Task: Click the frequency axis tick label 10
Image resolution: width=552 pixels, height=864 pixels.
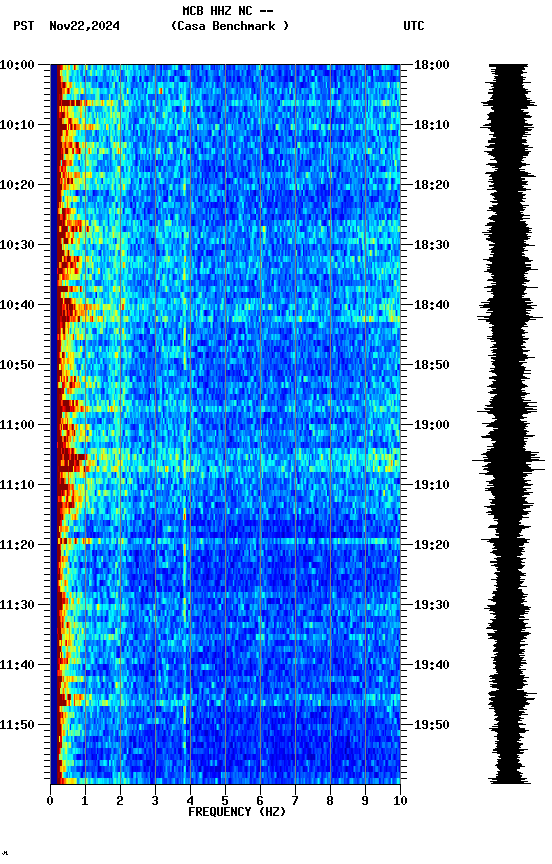Action: point(400,801)
